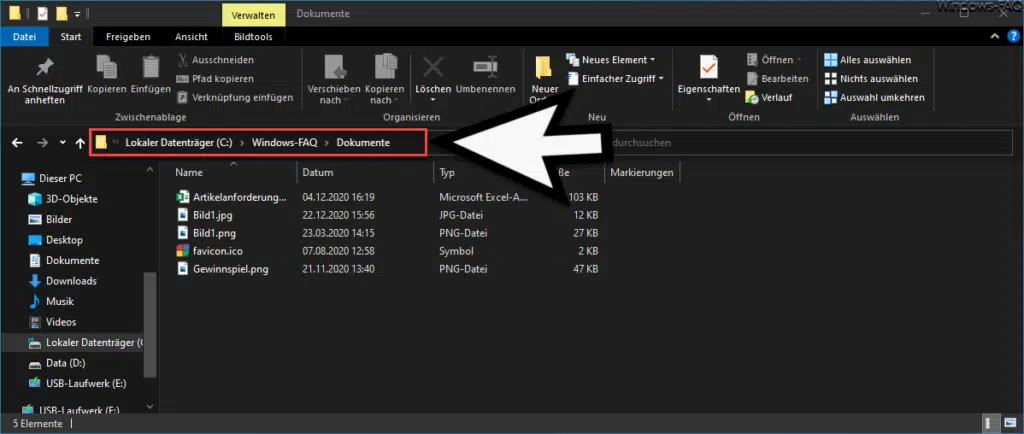
Task: Sort by the Datum column header
Action: (x=318, y=173)
